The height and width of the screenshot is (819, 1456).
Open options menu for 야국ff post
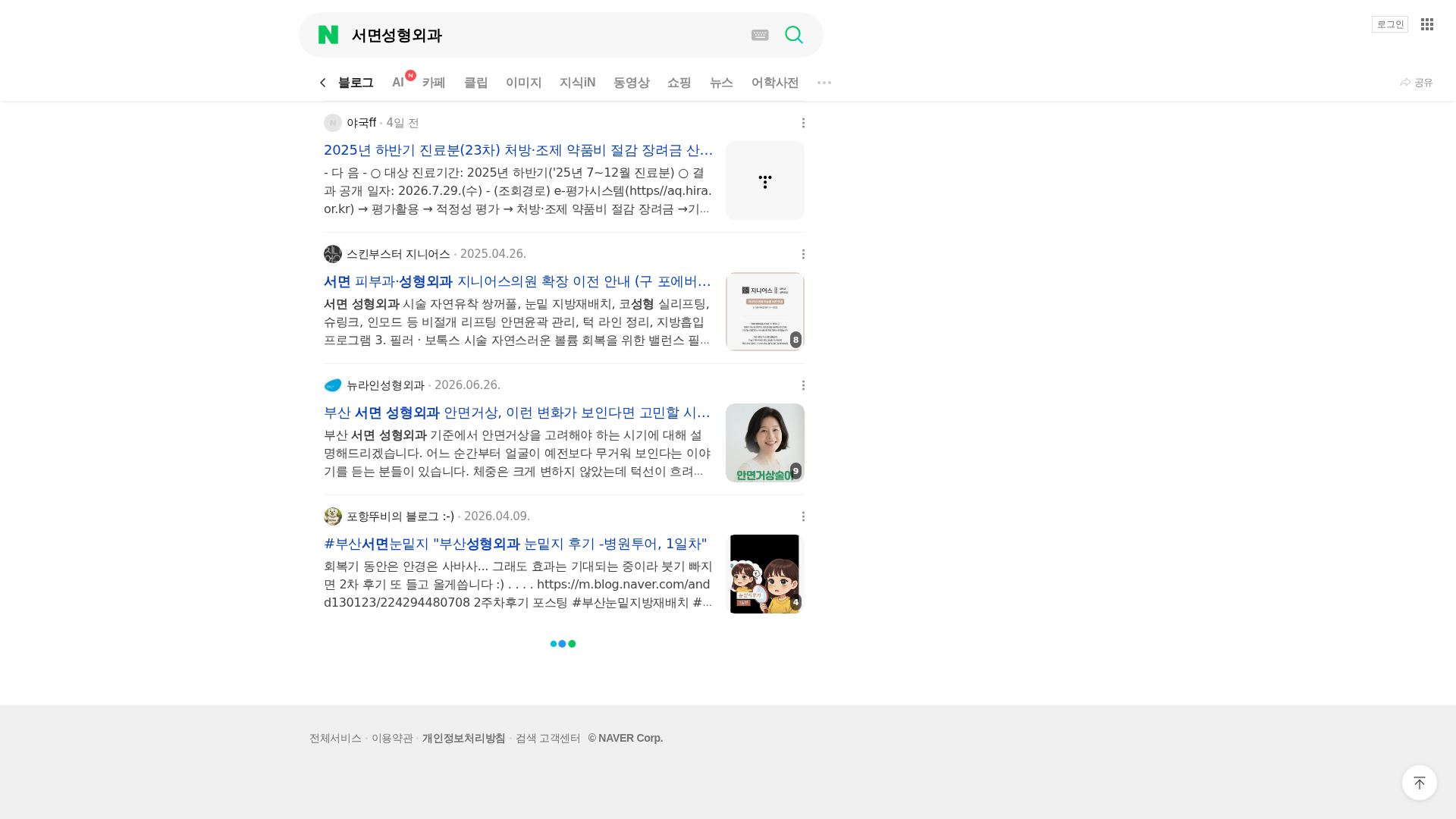click(x=803, y=123)
